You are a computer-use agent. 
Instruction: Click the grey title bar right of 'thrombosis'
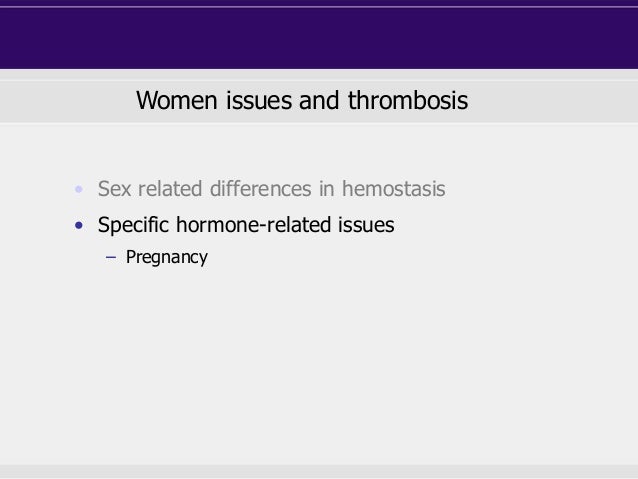[553, 101]
